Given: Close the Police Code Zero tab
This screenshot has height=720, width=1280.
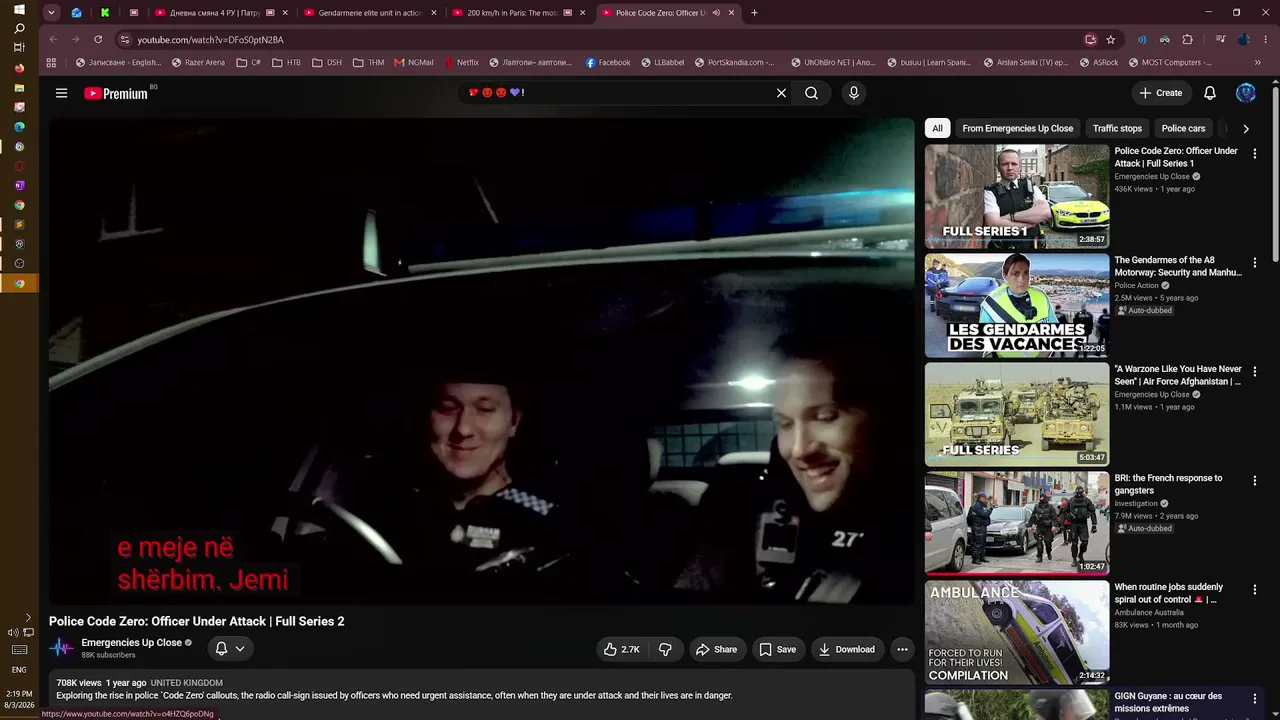Looking at the screenshot, I should click(x=731, y=13).
